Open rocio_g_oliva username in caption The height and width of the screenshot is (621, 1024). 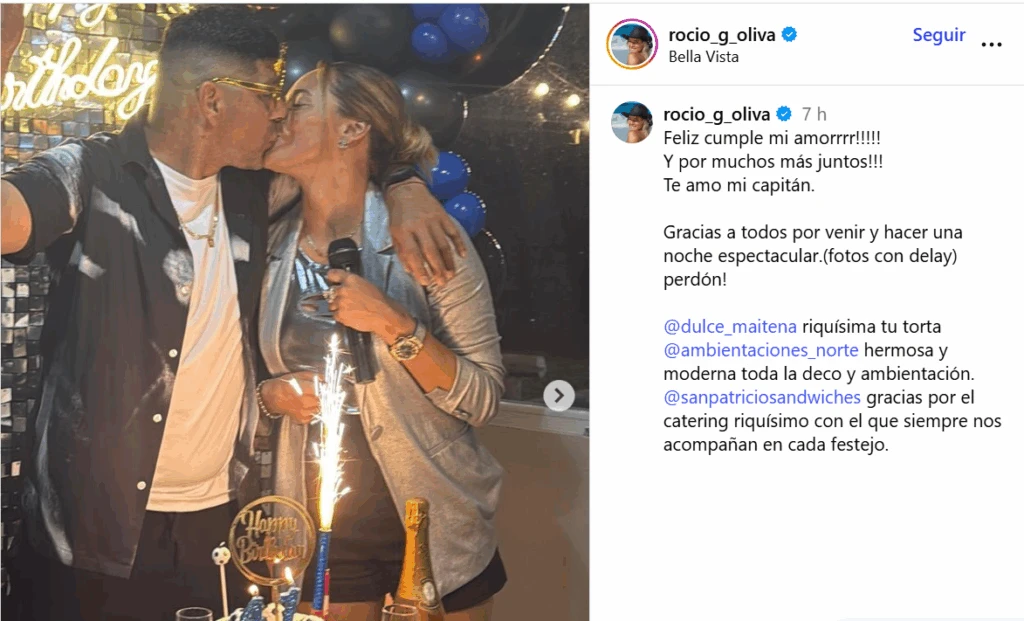(716, 115)
